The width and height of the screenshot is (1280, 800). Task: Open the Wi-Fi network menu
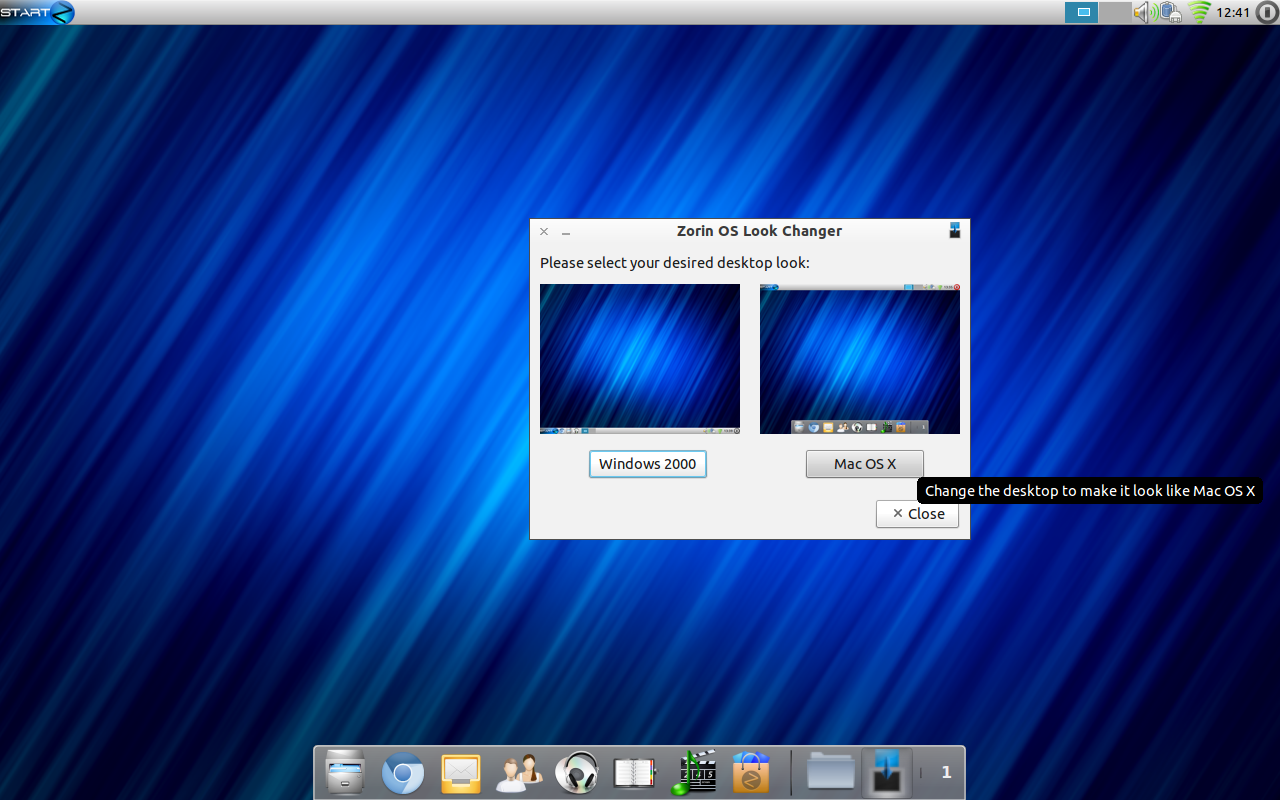pos(1199,13)
